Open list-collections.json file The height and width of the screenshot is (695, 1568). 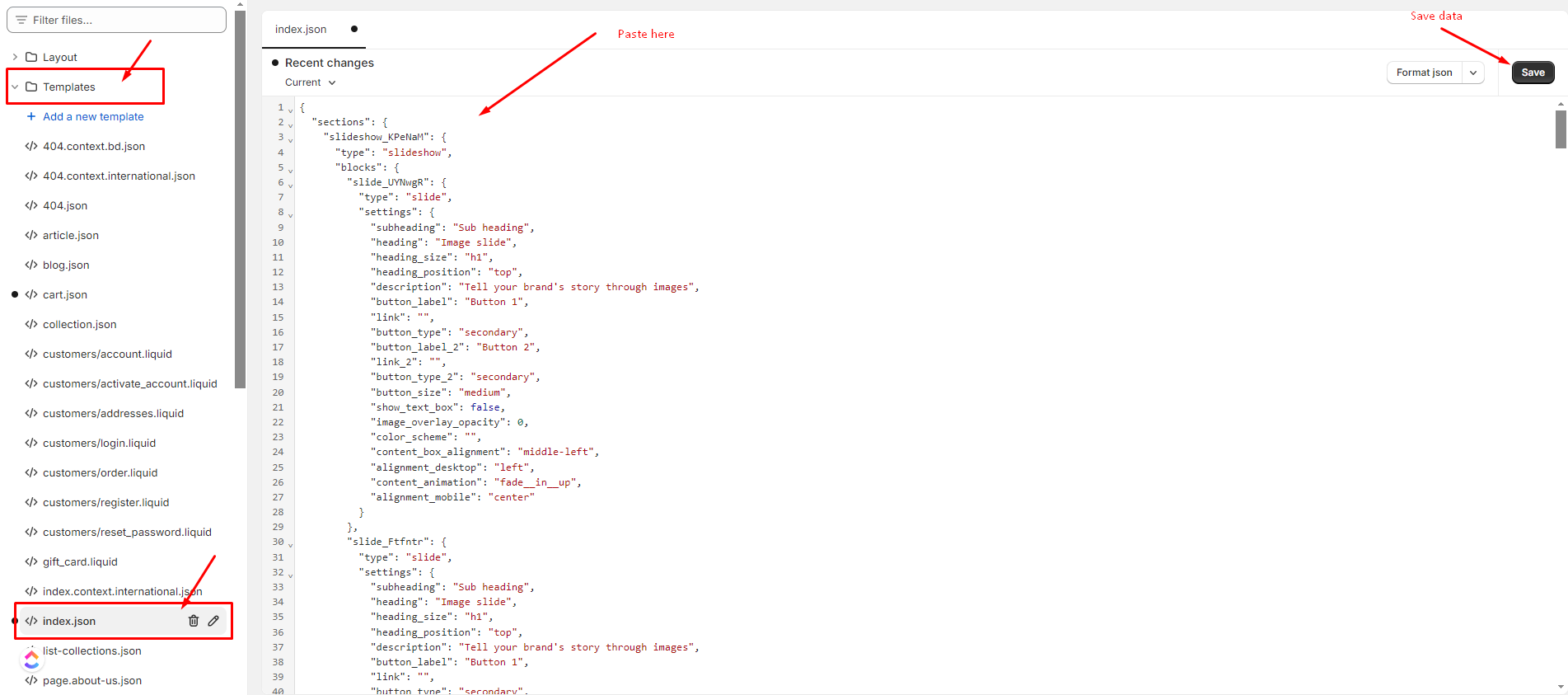pyautogui.click(x=91, y=650)
